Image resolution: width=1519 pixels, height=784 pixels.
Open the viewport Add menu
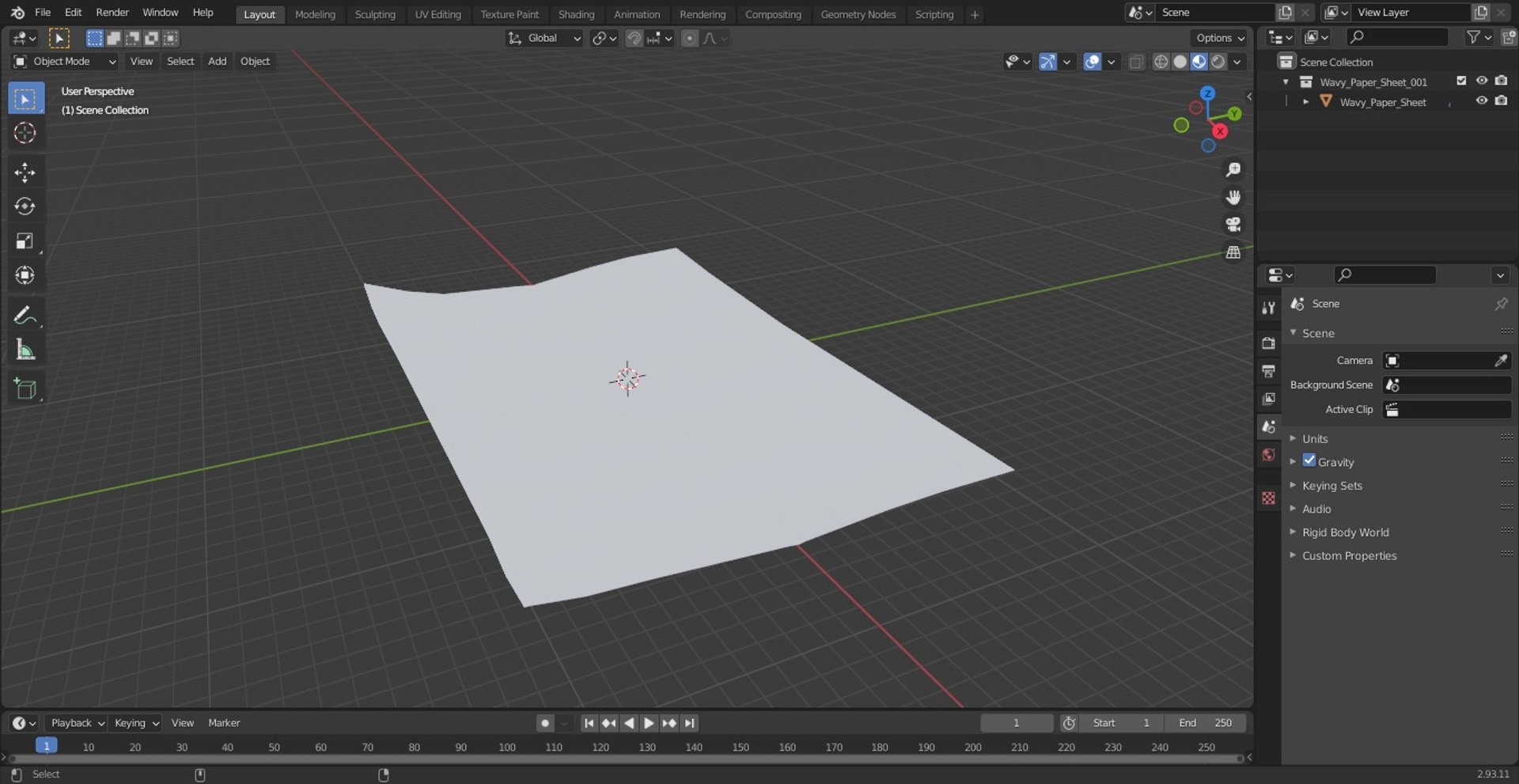click(x=217, y=62)
